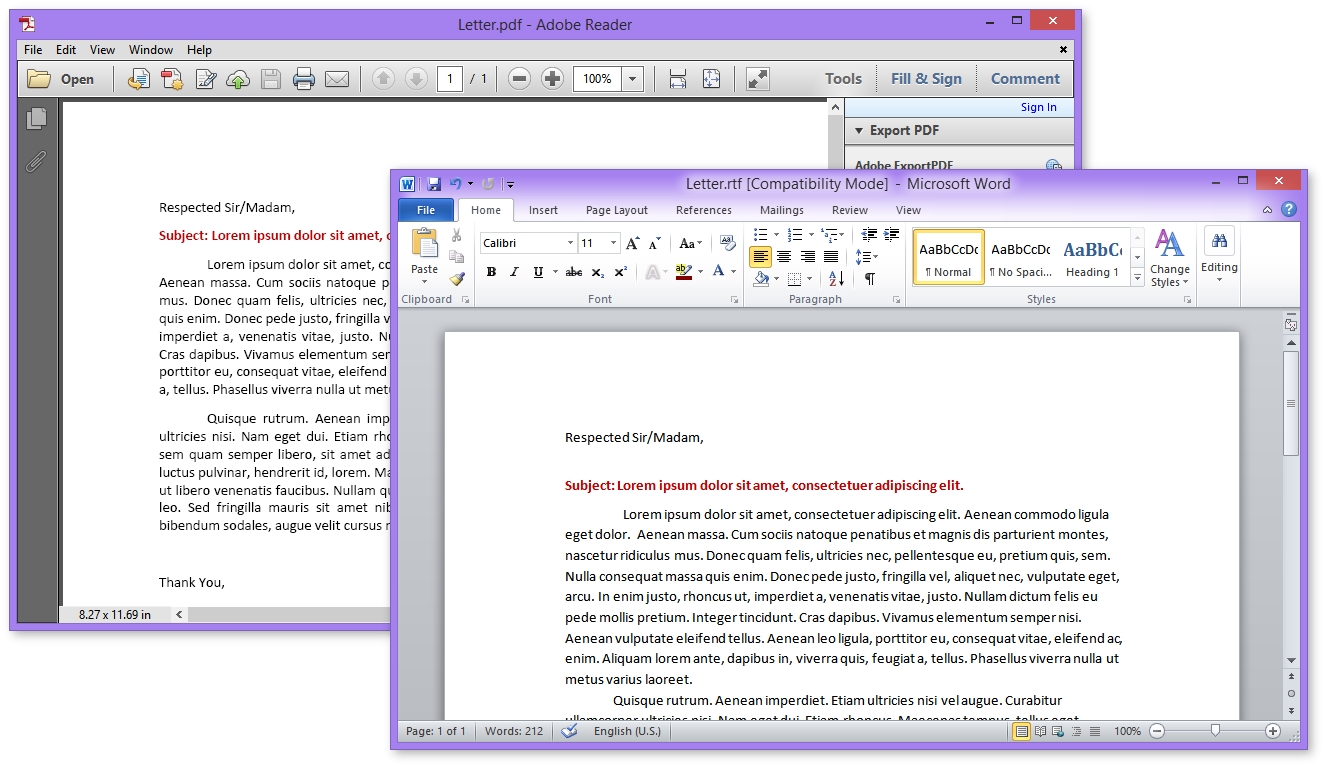Click the Word Help question mark icon
This screenshot has width=1325, height=767.
1289,209
